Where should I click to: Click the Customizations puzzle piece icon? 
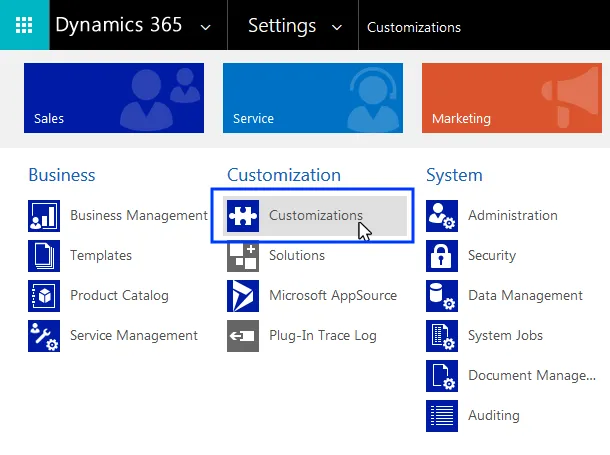point(243,216)
